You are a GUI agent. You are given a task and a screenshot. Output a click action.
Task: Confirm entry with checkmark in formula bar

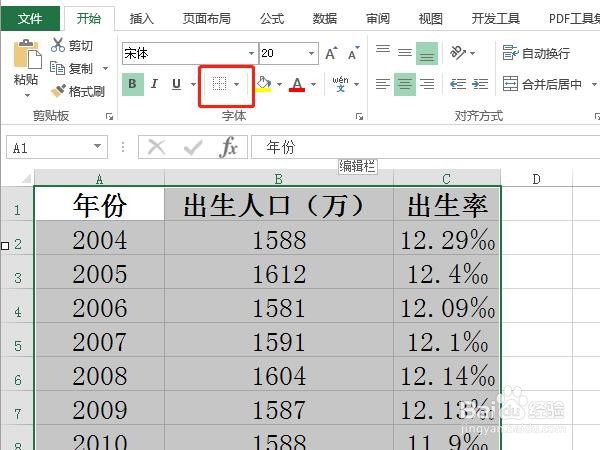(193, 147)
